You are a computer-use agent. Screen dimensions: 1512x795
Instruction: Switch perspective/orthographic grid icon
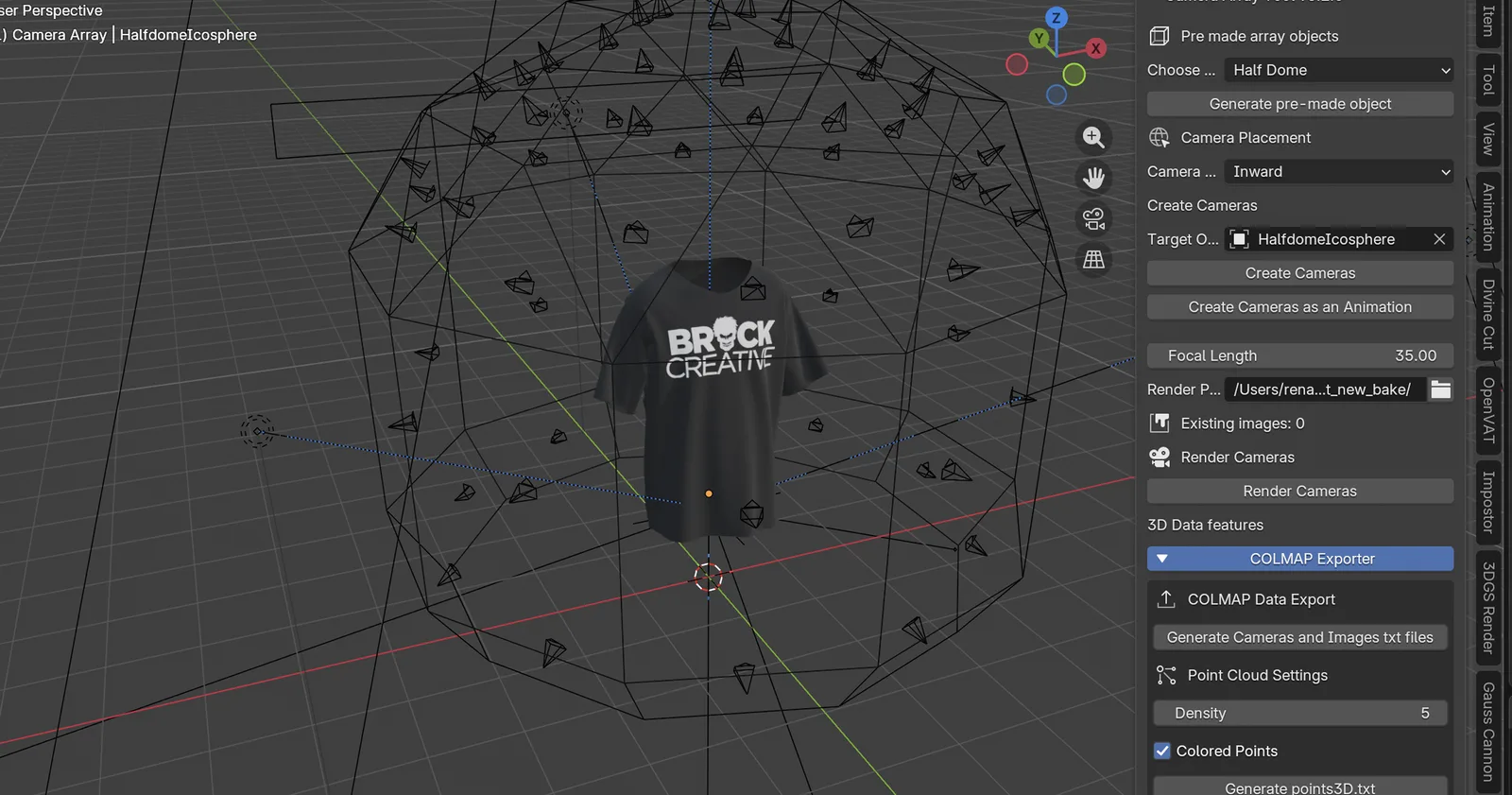click(x=1093, y=259)
